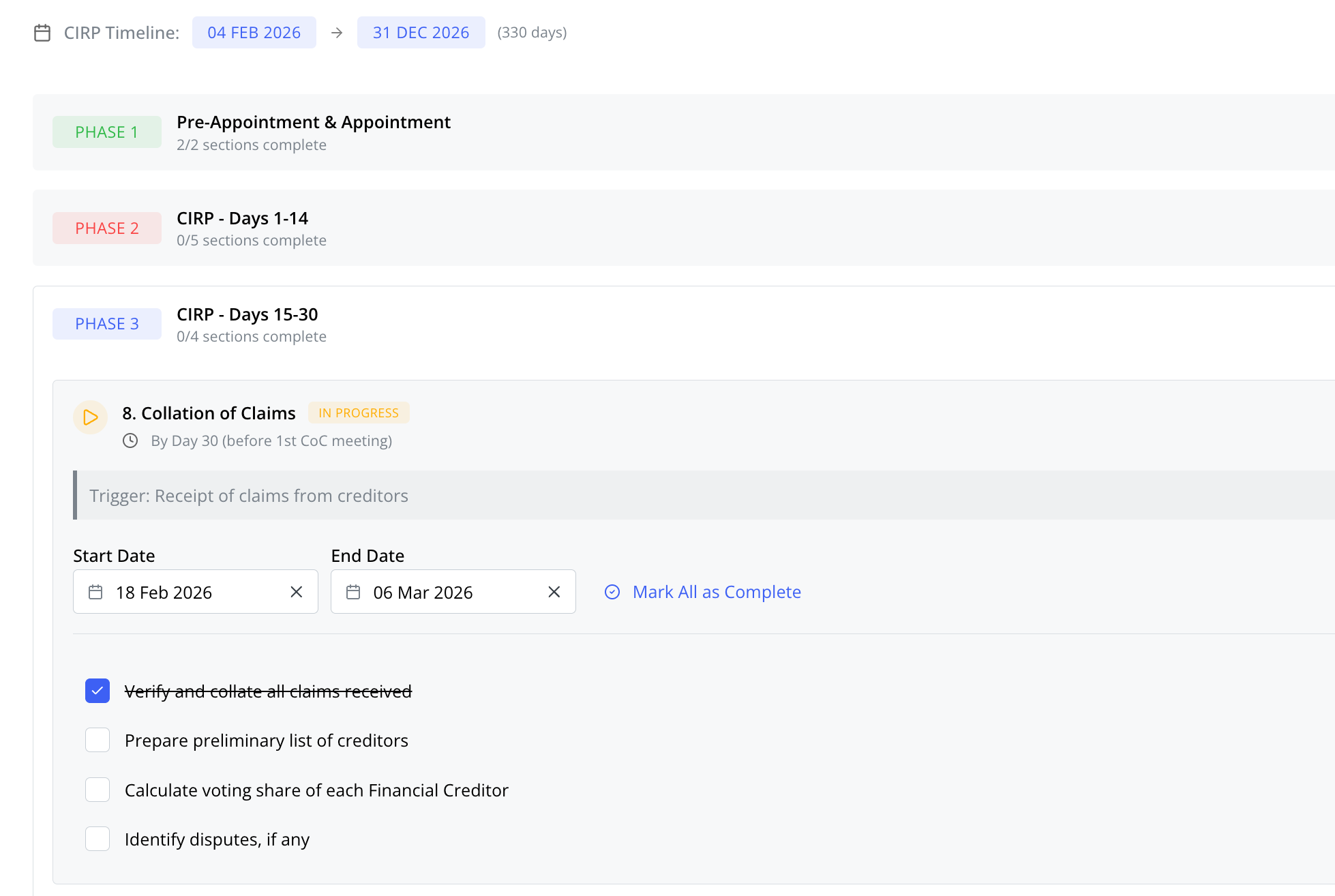This screenshot has width=1335, height=896.
Task: Check Identify disputes, if any
Action: [97, 839]
